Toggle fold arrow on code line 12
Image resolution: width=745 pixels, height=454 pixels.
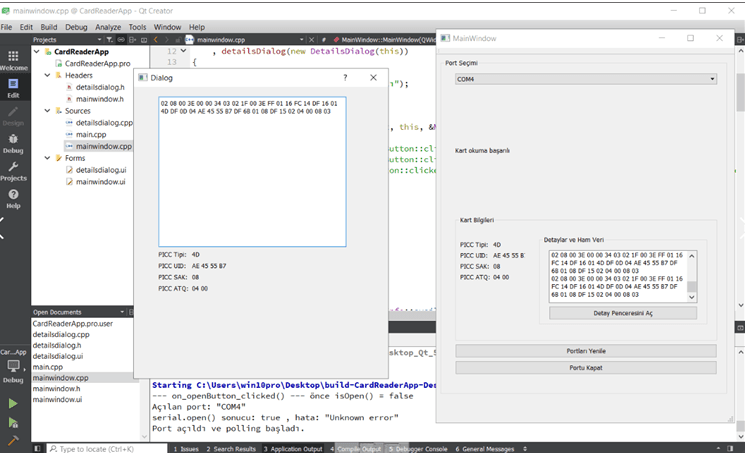183,51
